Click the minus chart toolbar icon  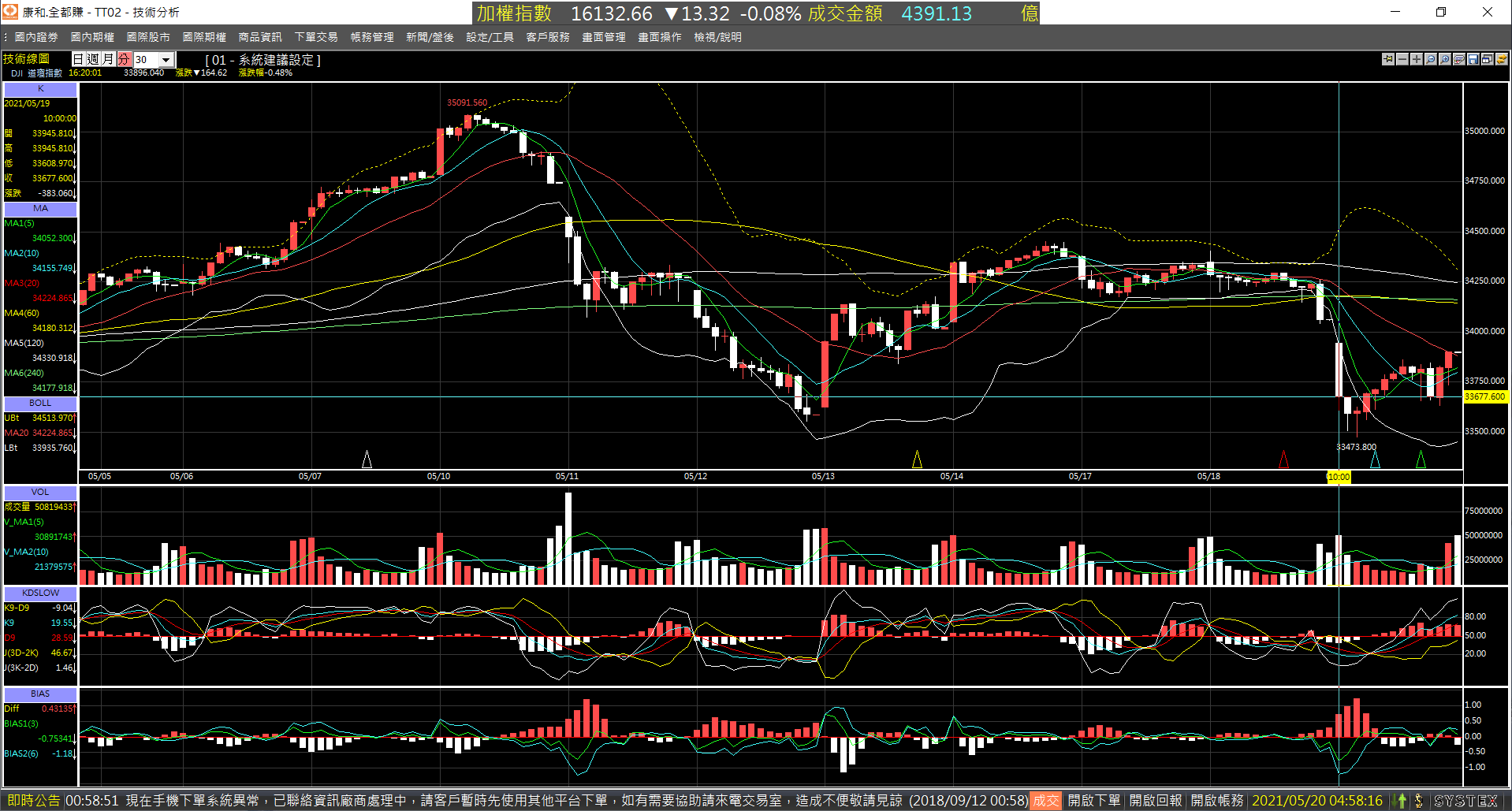[1402, 59]
